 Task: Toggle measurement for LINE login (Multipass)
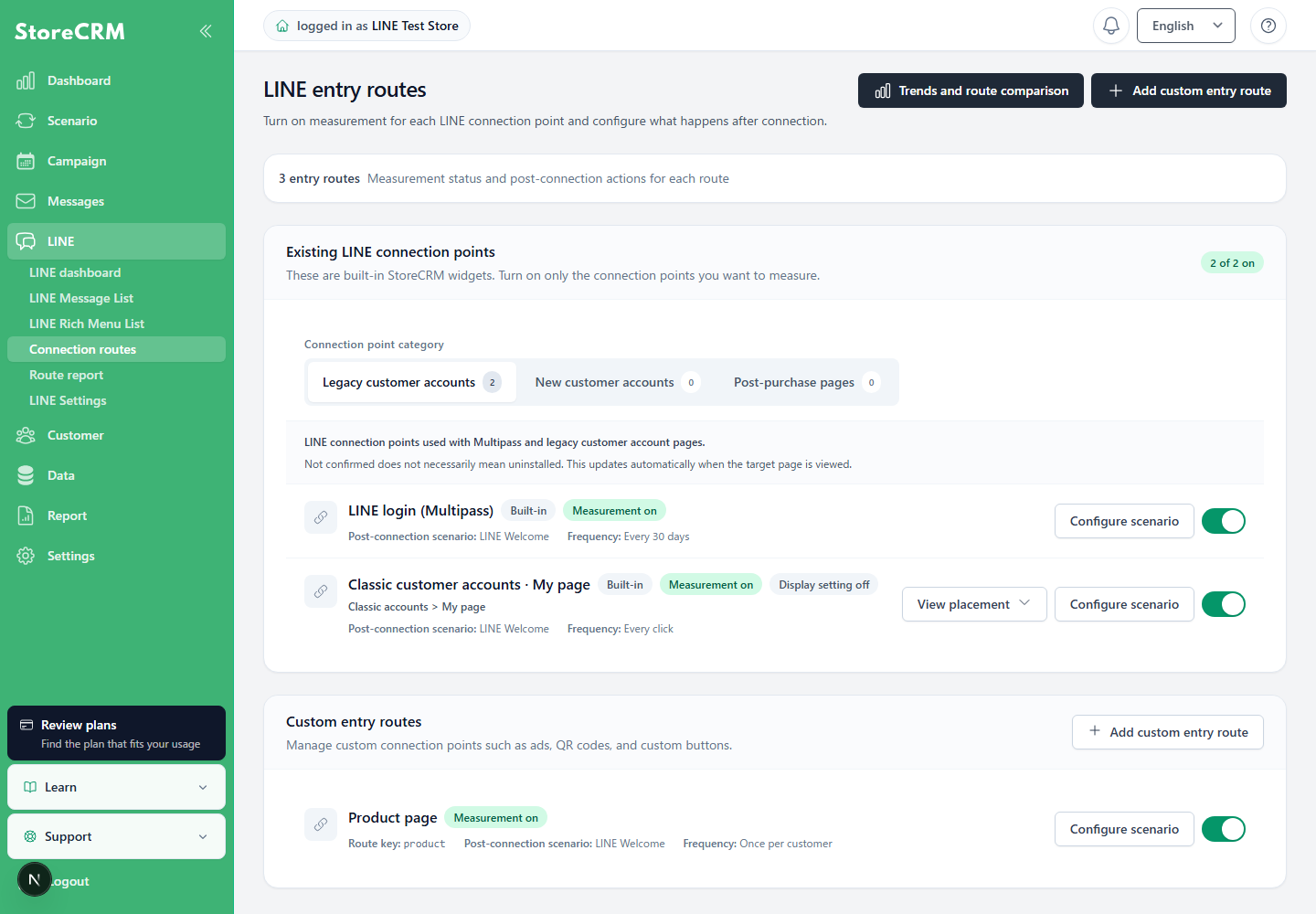(x=1224, y=521)
